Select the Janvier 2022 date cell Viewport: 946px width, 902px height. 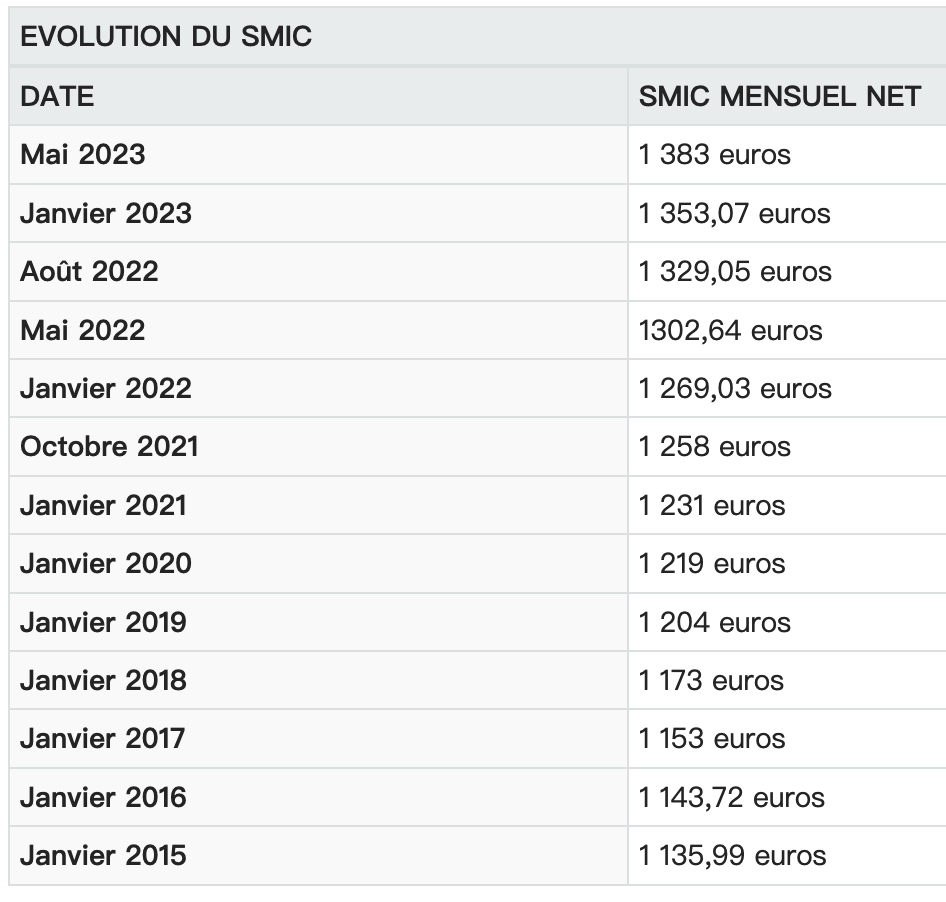pyautogui.click(x=106, y=388)
